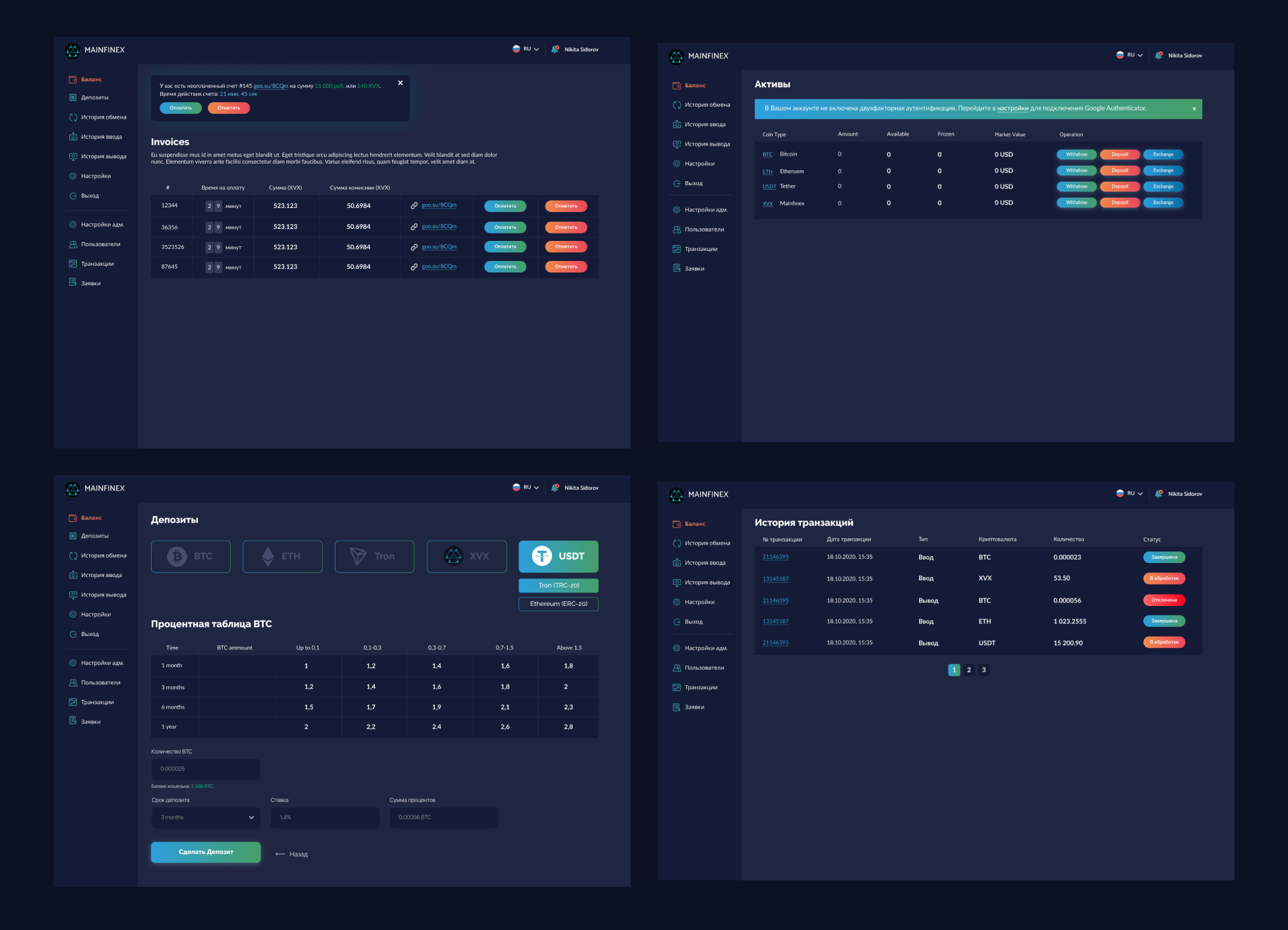The width and height of the screenshot is (1288, 930).
Task: Click the Заявки sidebar icon in Invoices screen
Action: point(73,282)
